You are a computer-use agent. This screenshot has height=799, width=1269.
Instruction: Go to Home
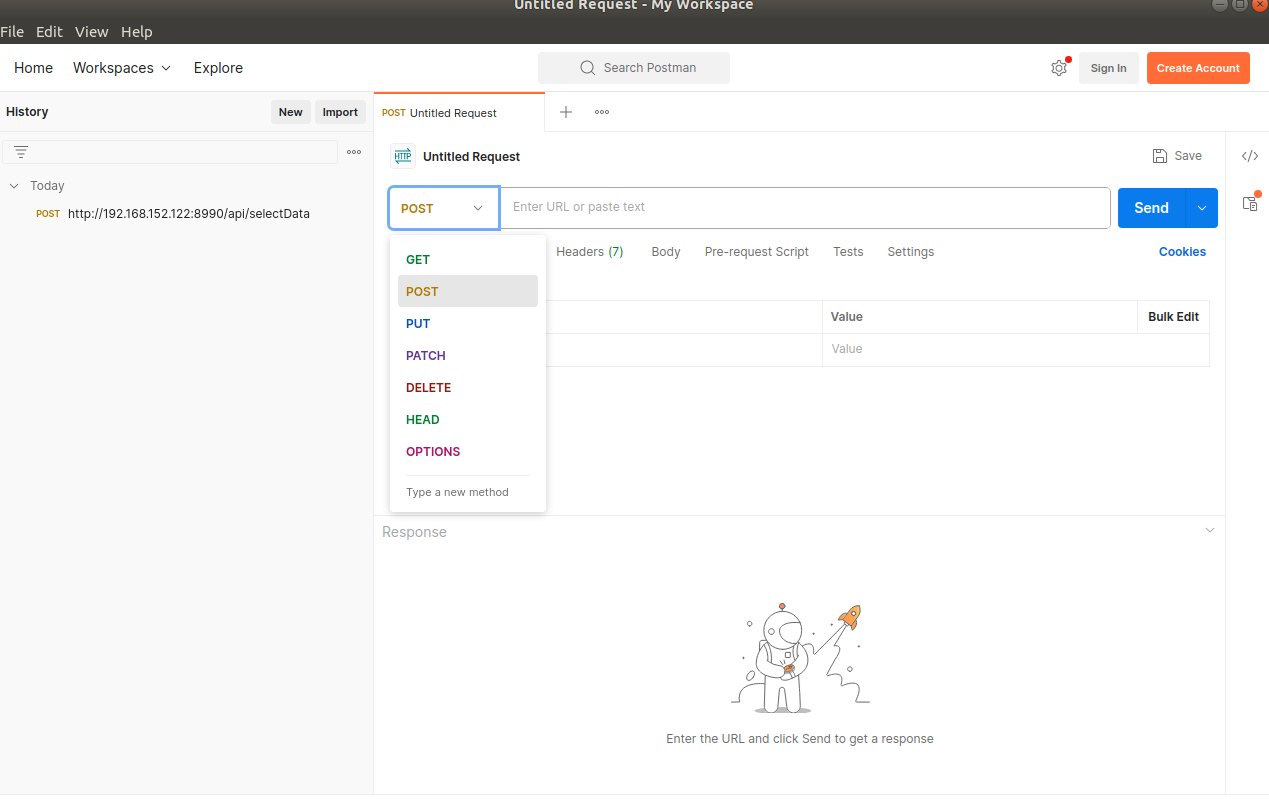click(x=33, y=68)
